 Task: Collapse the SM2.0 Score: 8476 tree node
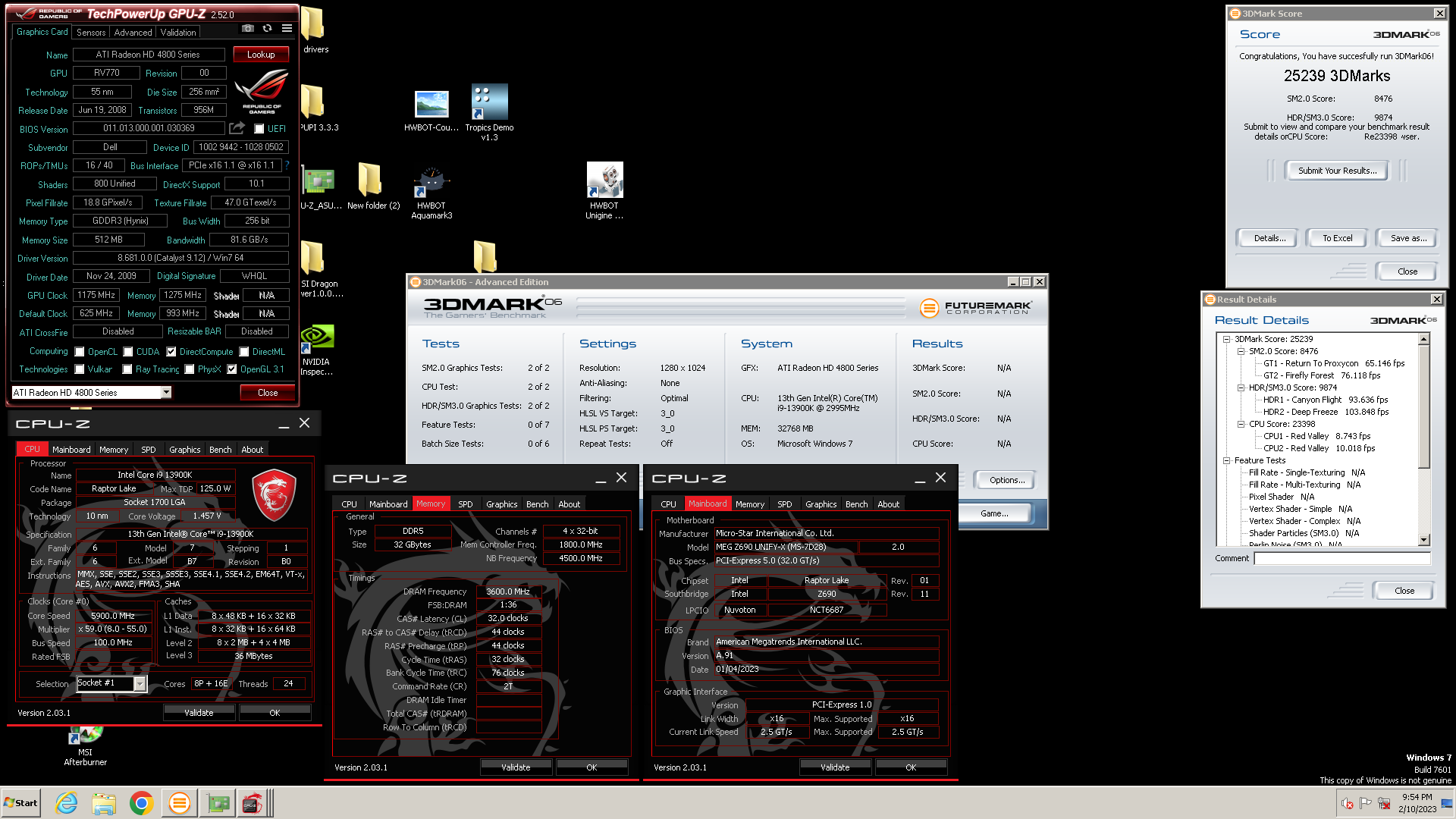click(x=1241, y=351)
